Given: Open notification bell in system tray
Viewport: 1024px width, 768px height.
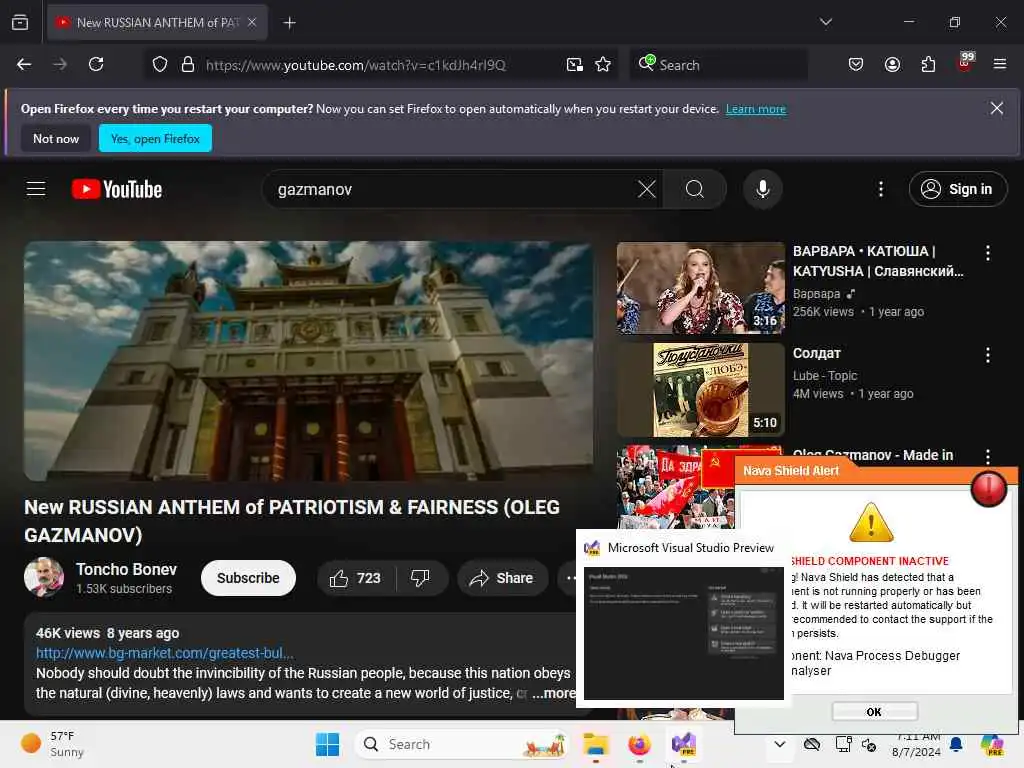Looking at the screenshot, I should pos(955,744).
